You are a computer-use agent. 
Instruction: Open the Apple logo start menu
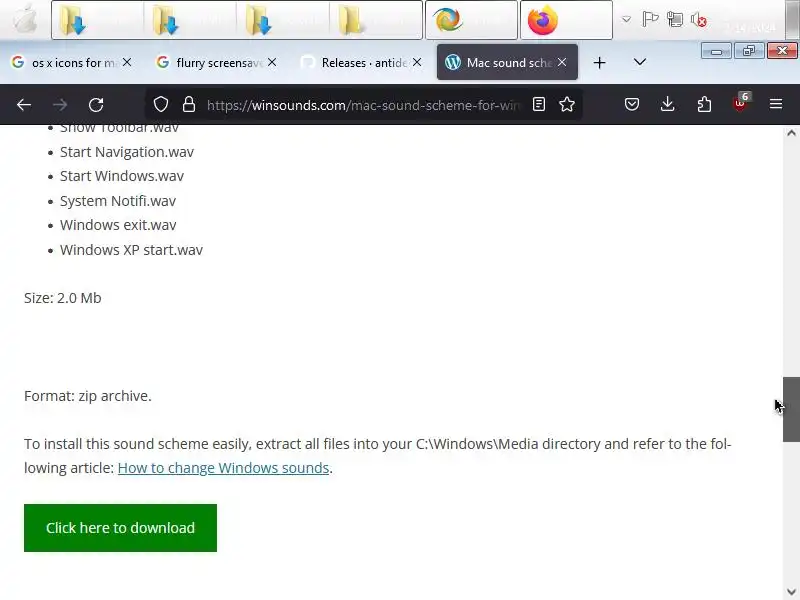tap(24, 19)
